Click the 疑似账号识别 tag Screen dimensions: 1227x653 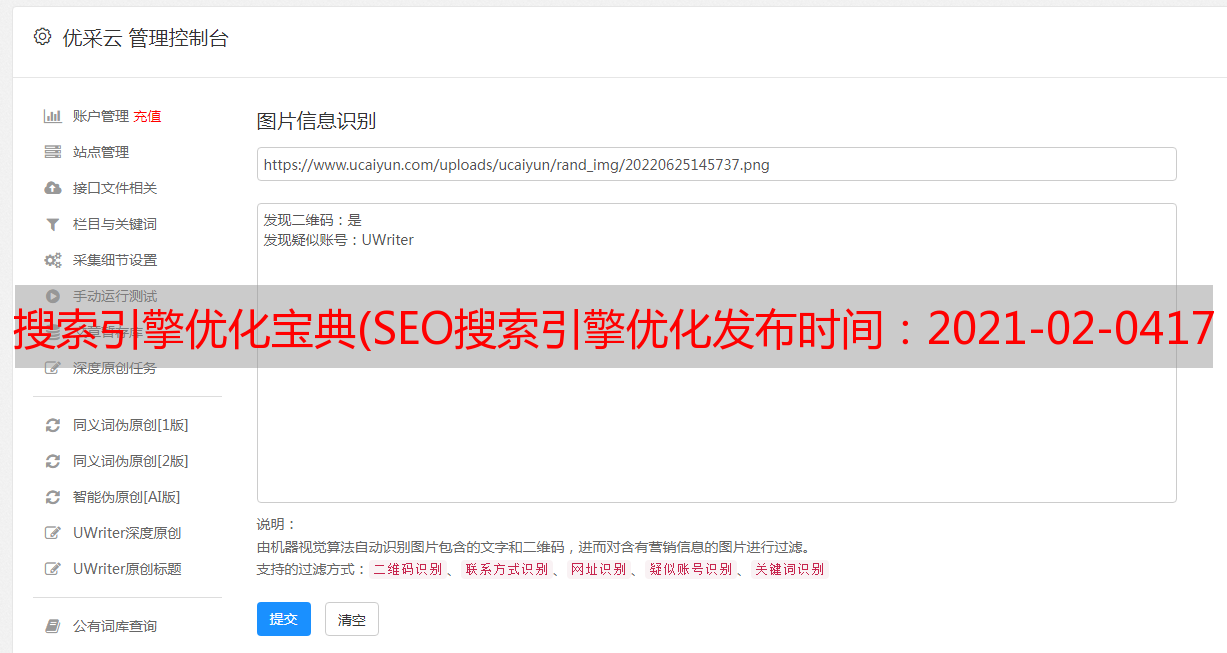pyautogui.click(x=690, y=569)
